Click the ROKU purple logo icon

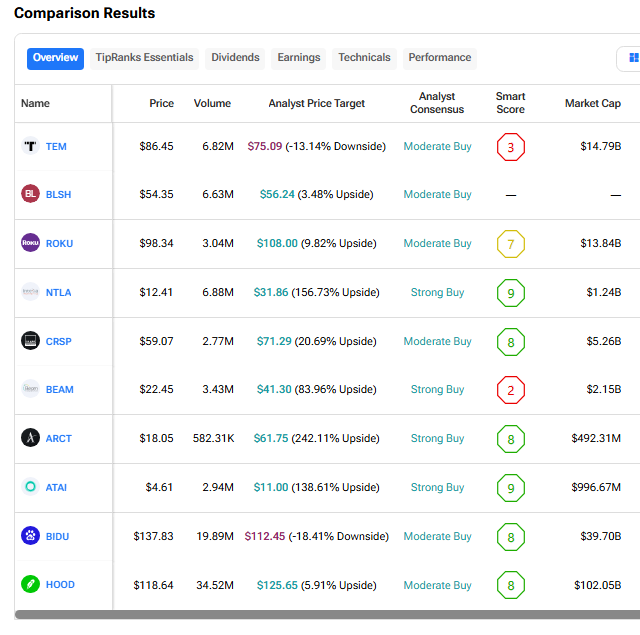(30, 243)
